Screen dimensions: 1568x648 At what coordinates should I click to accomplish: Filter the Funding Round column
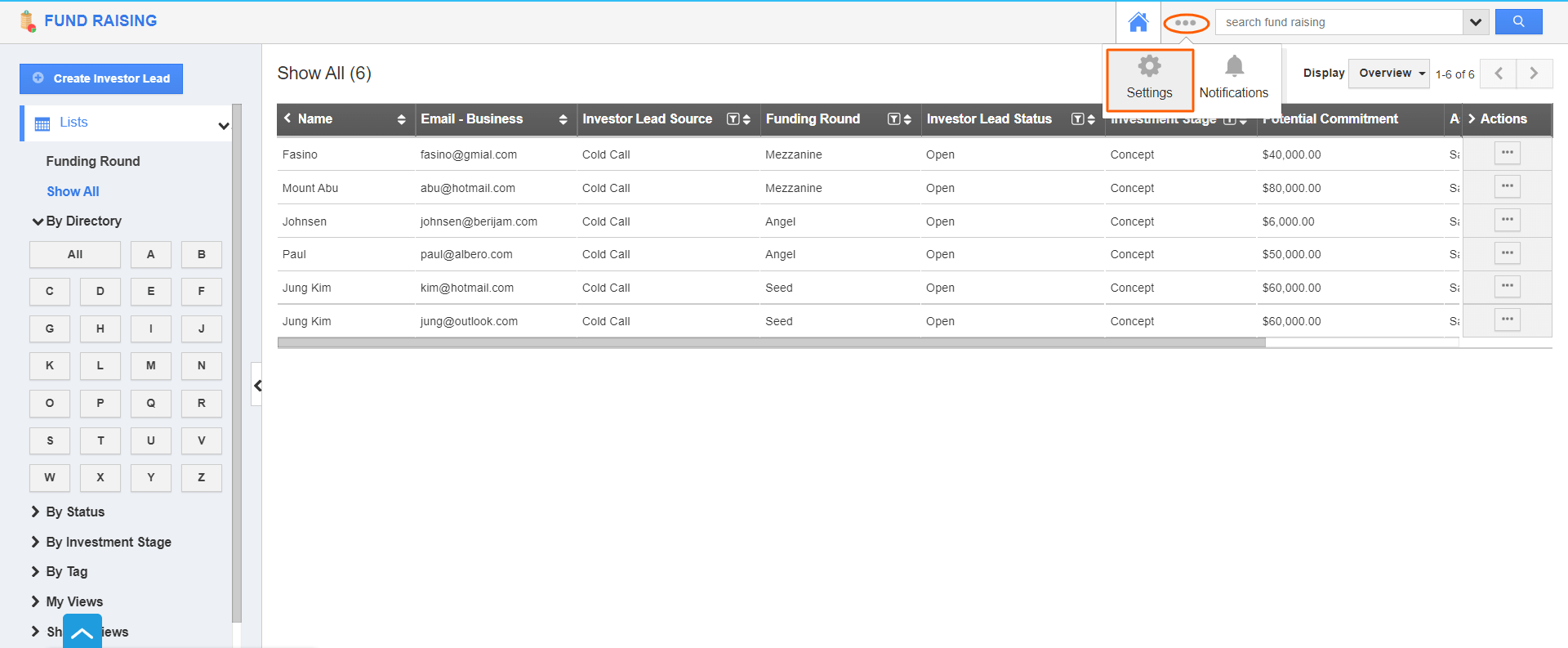point(893,119)
